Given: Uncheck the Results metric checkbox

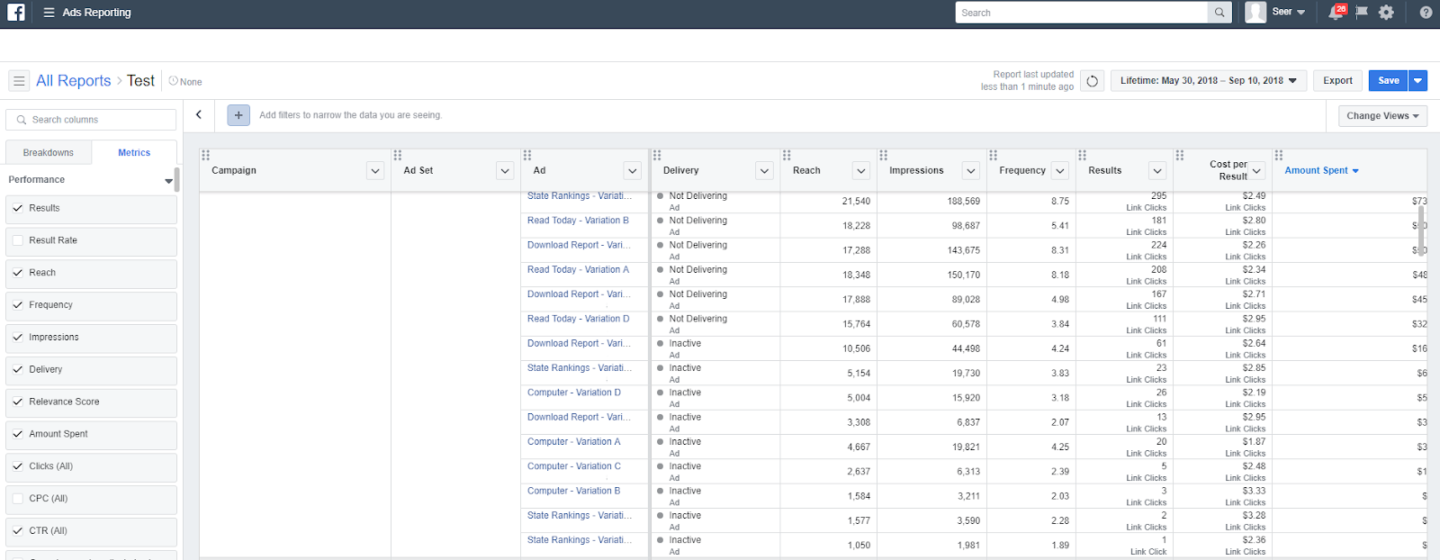Looking at the screenshot, I should [x=18, y=208].
